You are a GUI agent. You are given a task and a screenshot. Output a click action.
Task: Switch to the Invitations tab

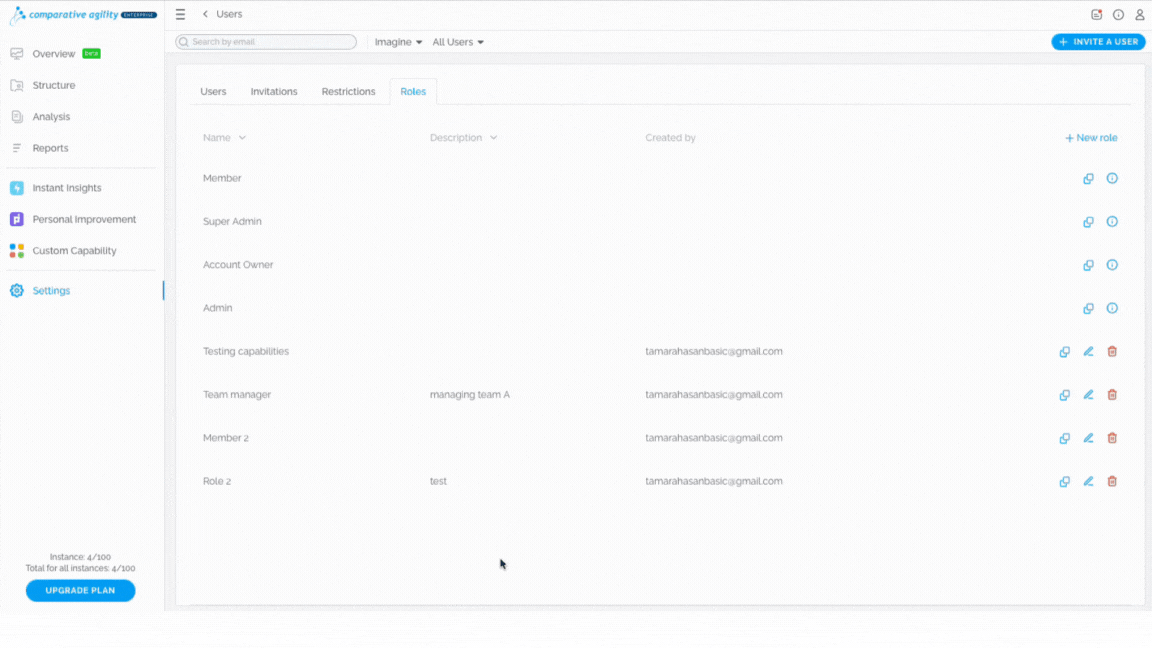[274, 92]
